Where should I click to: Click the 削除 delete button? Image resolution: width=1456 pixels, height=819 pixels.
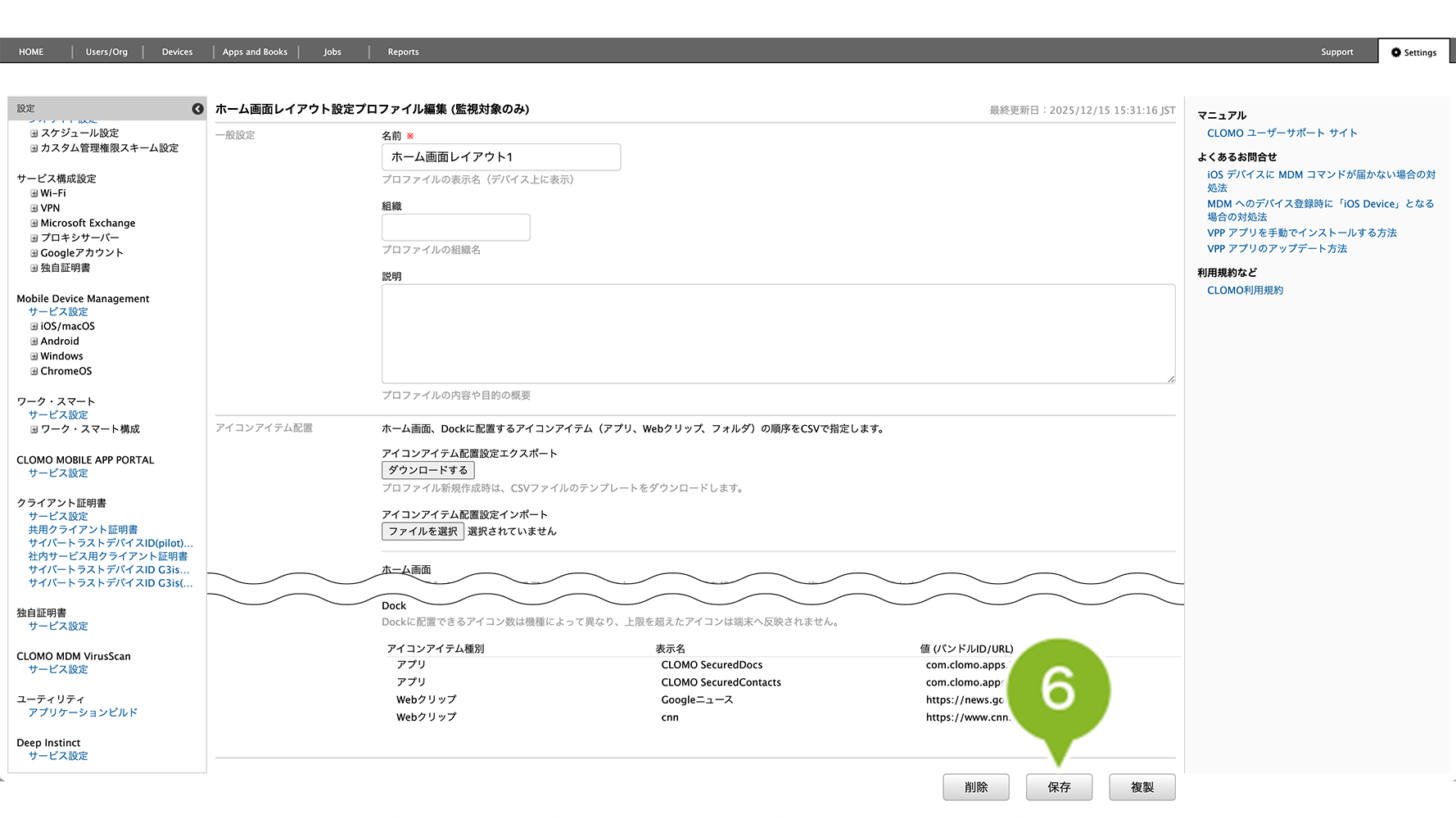click(975, 787)
